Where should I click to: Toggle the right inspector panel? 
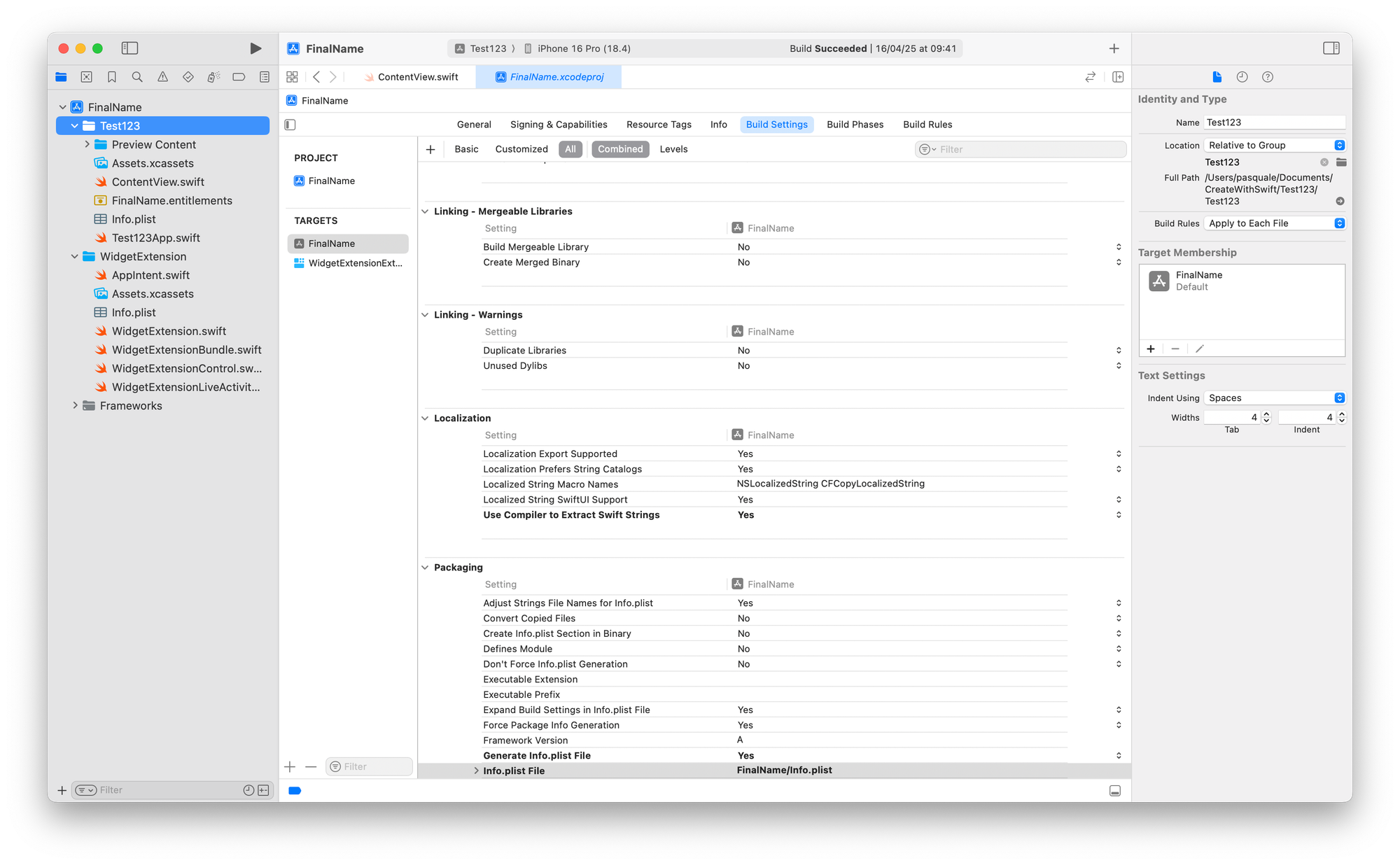click(1331, 48)
